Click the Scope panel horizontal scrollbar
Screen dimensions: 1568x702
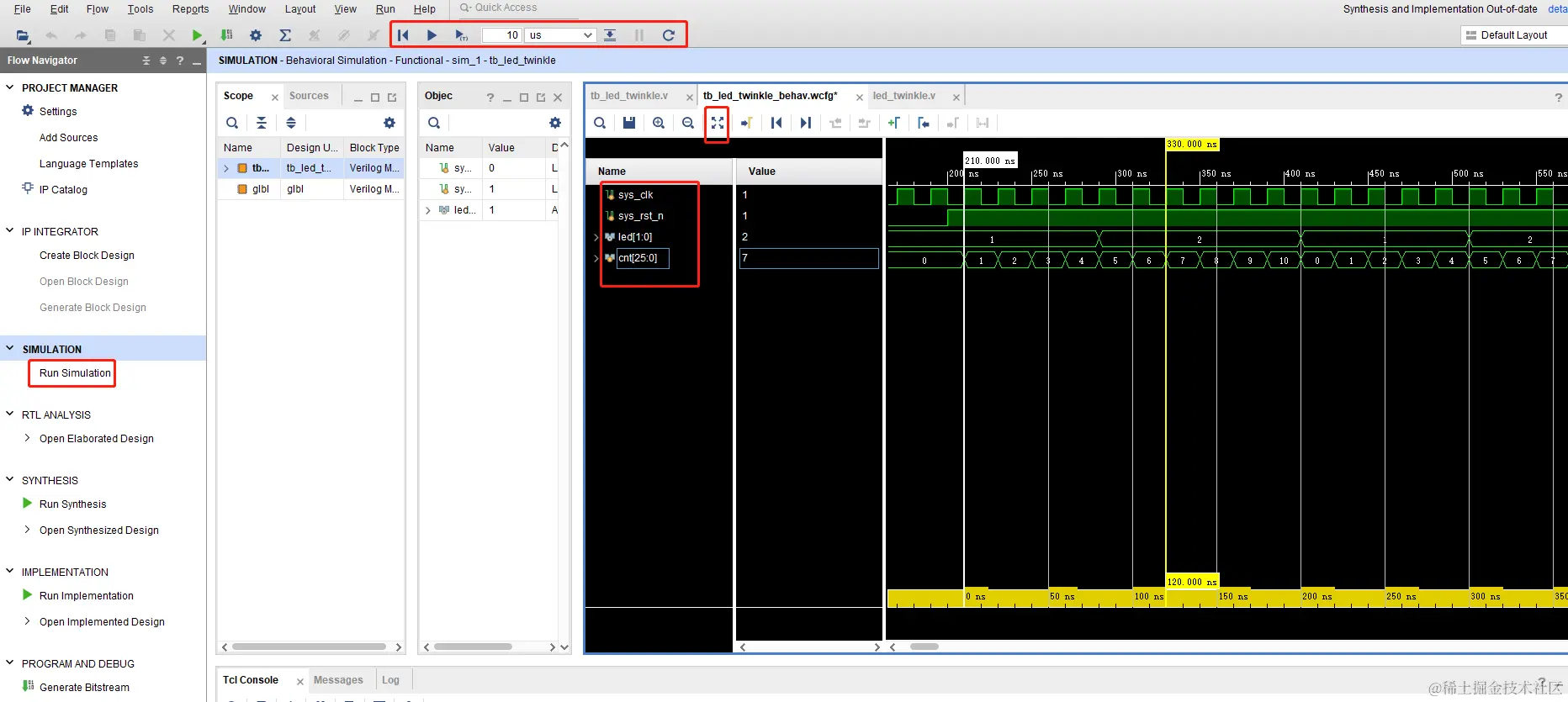click(309, 647)
